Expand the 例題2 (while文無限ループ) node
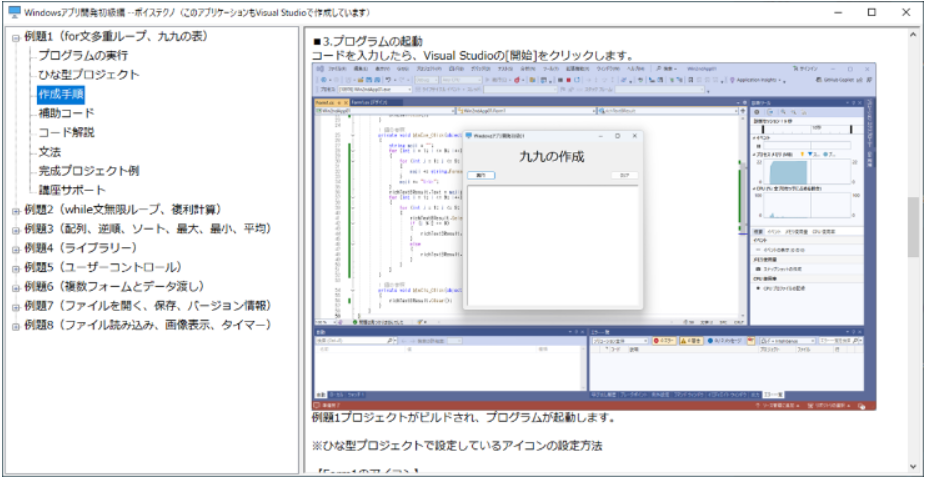Image resolution: width=925 pixels, height=478 pixels. [x=16, y=210]
